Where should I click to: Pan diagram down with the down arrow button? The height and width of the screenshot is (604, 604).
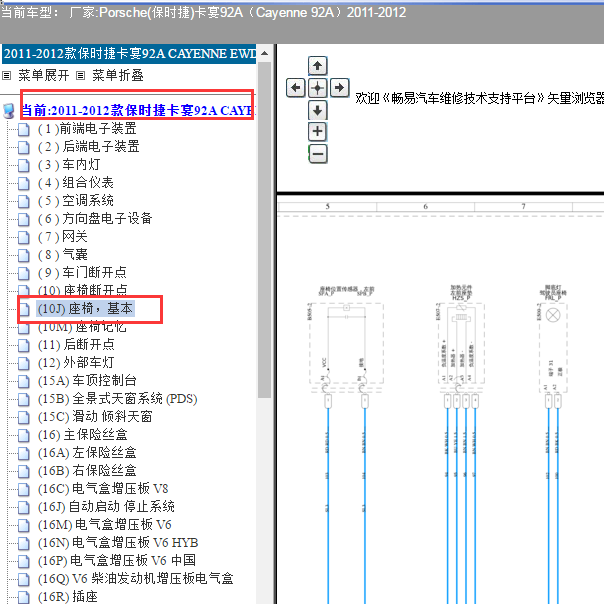pos(317,110)
